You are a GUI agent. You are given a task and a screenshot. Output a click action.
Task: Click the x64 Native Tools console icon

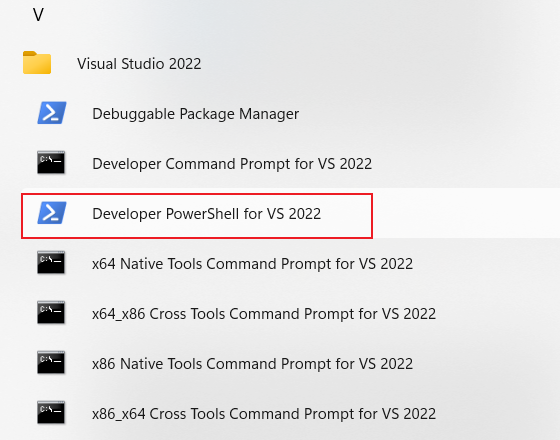coord(51,263)
